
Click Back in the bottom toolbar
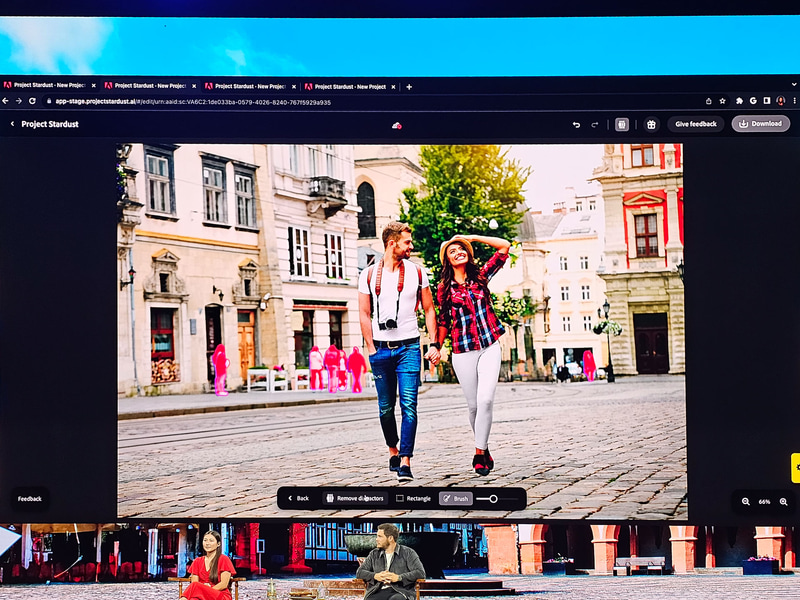[x=298, y=498]
